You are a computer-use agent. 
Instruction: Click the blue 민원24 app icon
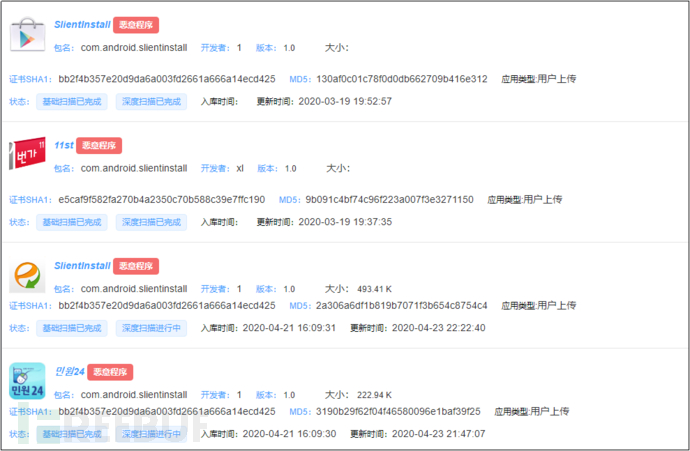tap(27, 381)
